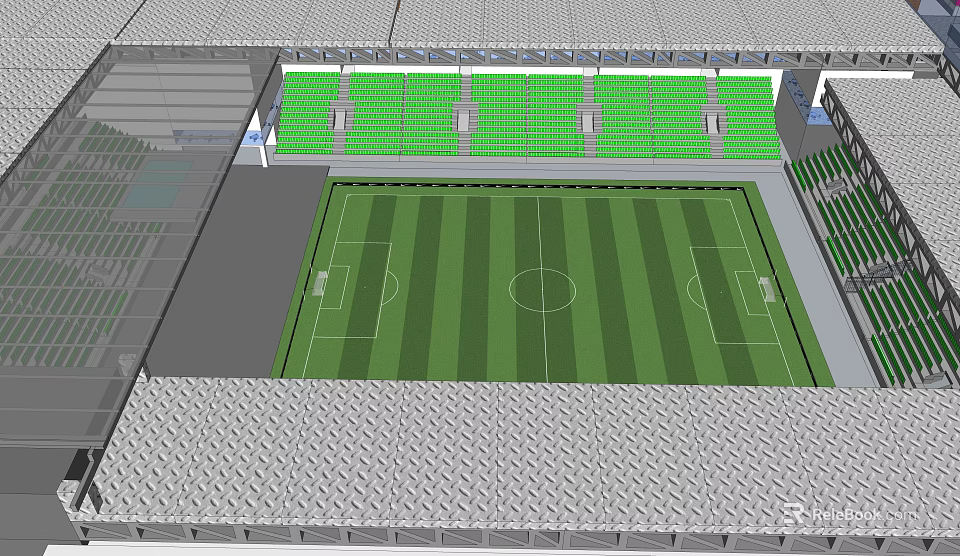960x556 pixels.
Task: Select the left goal on the pitch
Action: [x=320, y=284]
